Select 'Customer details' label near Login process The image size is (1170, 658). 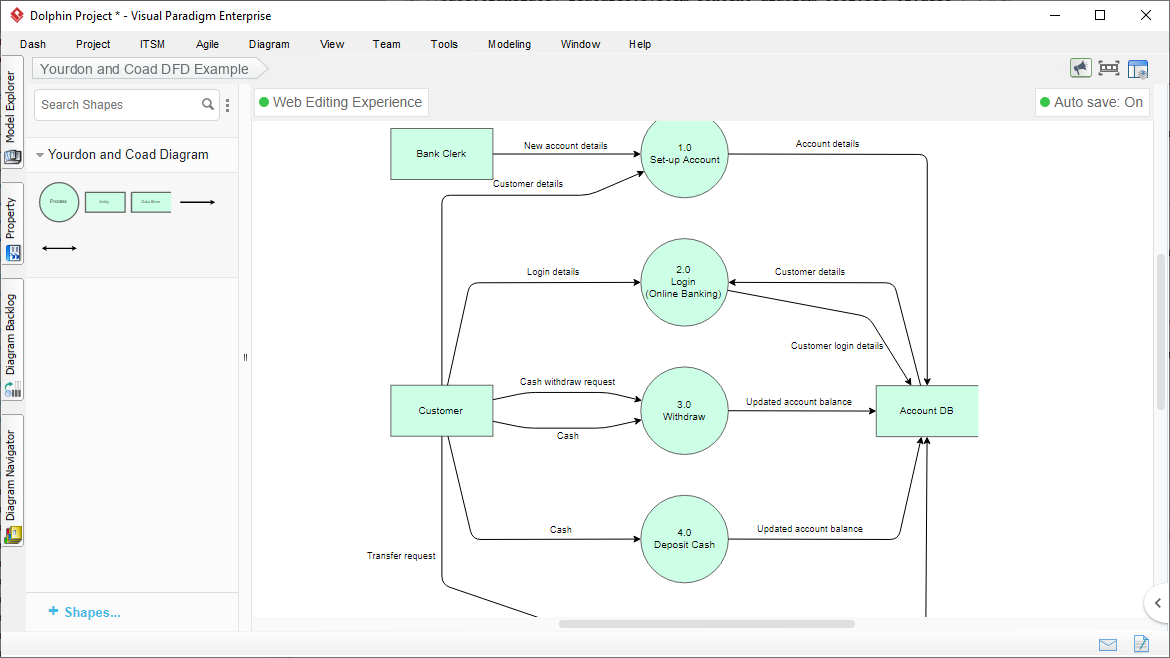point(810,272)
